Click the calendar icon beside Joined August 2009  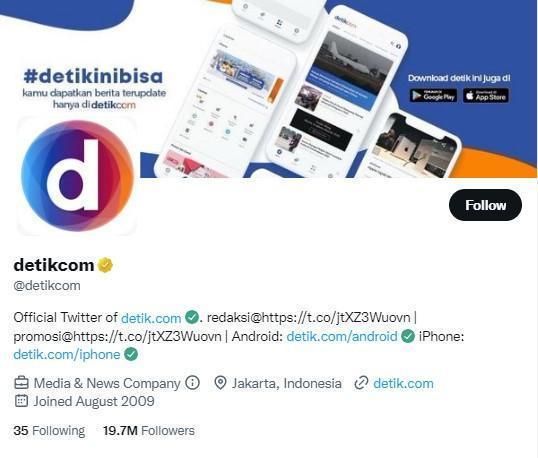[x=21, y=401]
